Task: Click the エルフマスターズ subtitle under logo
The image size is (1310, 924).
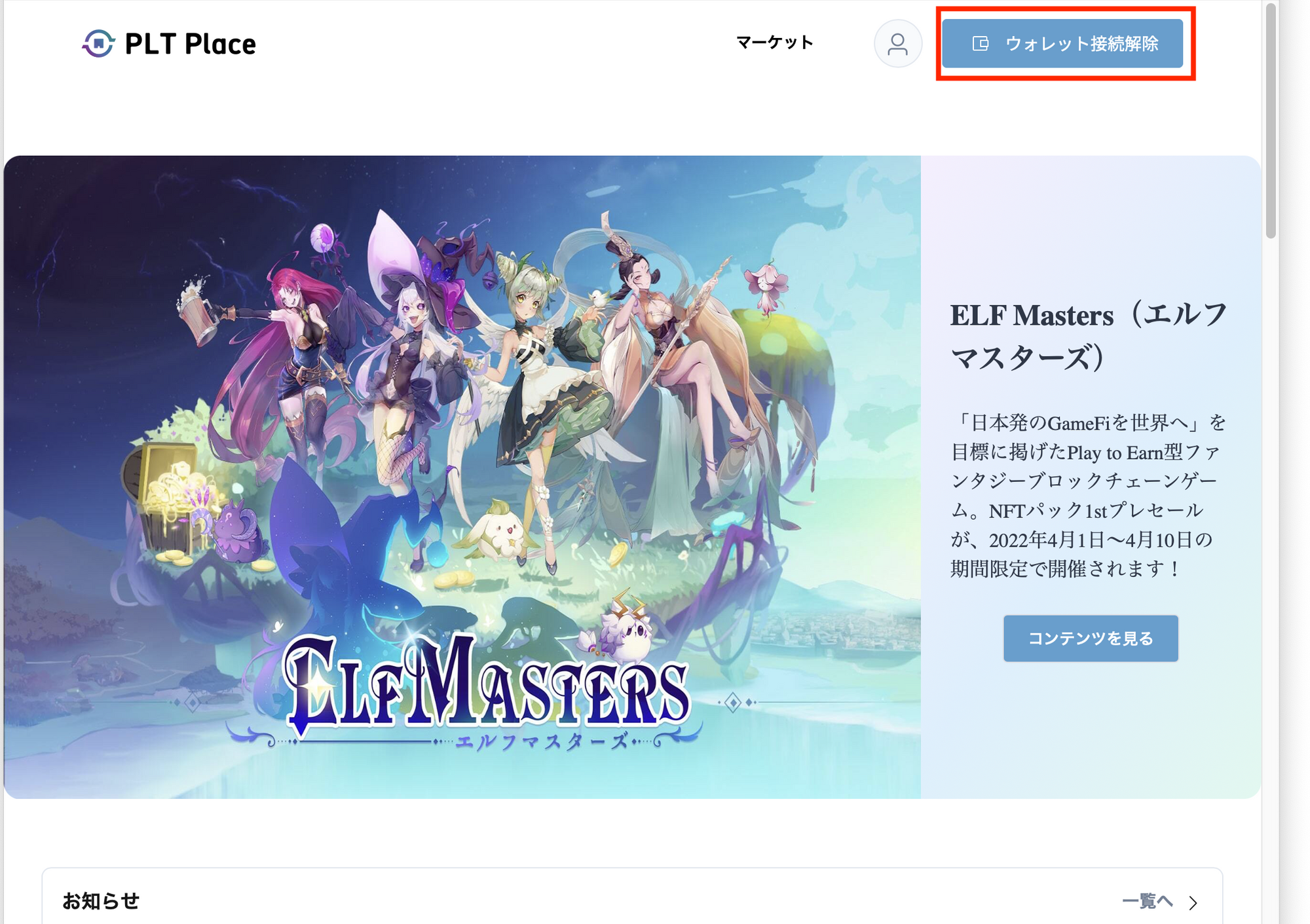Action: [542, 741]
